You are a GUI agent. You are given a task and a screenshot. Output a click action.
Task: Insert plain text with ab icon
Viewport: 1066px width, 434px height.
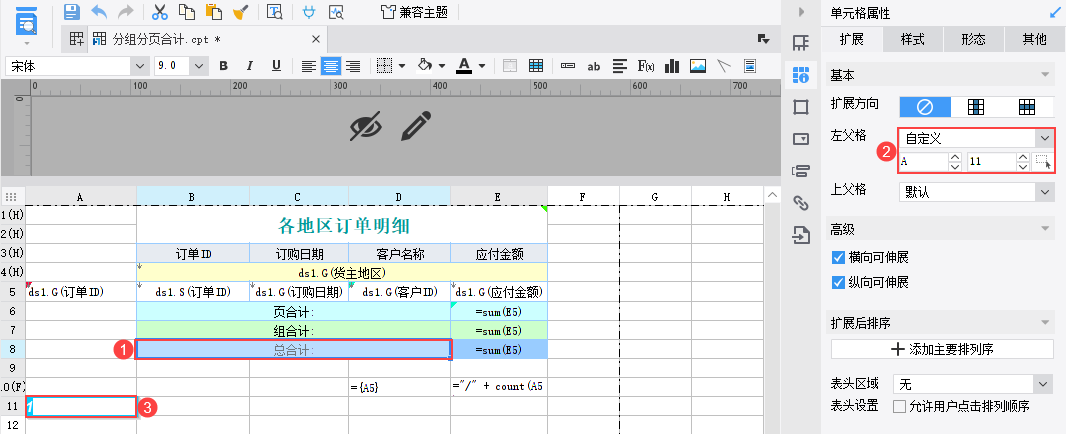tap(594, 66)
